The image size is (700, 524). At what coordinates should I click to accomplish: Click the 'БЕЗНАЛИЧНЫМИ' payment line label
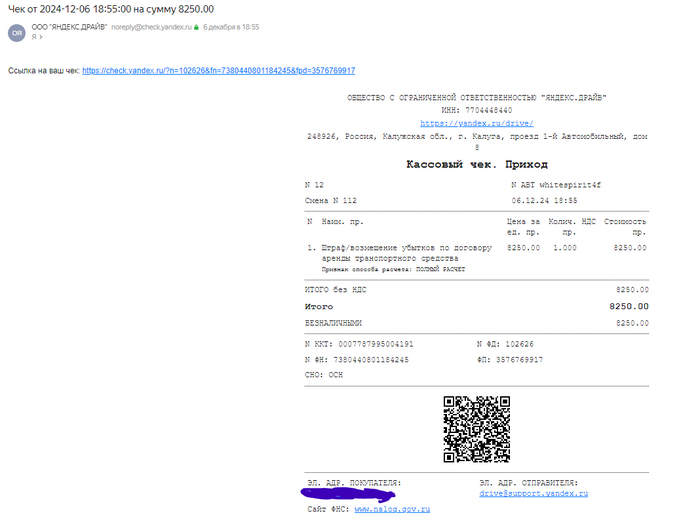click(x=333, y=323)
